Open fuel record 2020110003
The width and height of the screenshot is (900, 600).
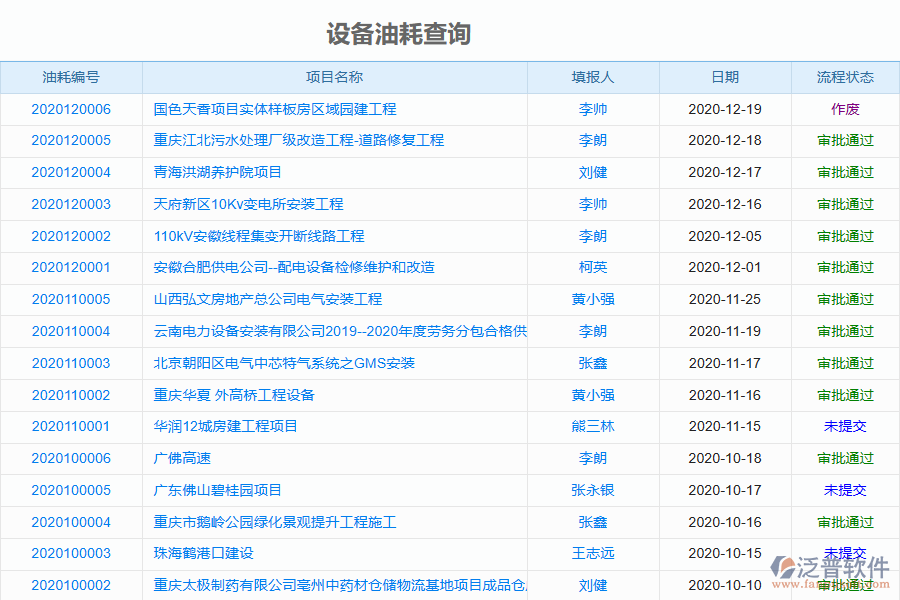tap(71, 363)
